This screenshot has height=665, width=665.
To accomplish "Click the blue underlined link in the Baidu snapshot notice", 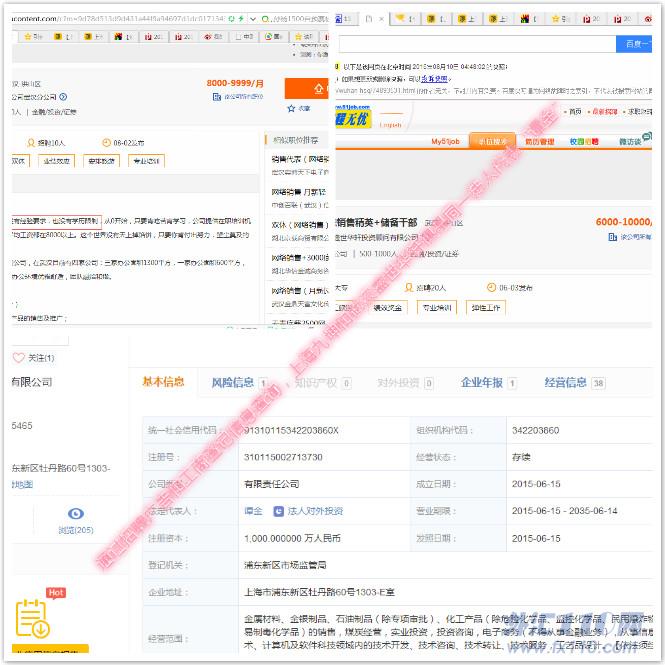I will coord(434,78).
